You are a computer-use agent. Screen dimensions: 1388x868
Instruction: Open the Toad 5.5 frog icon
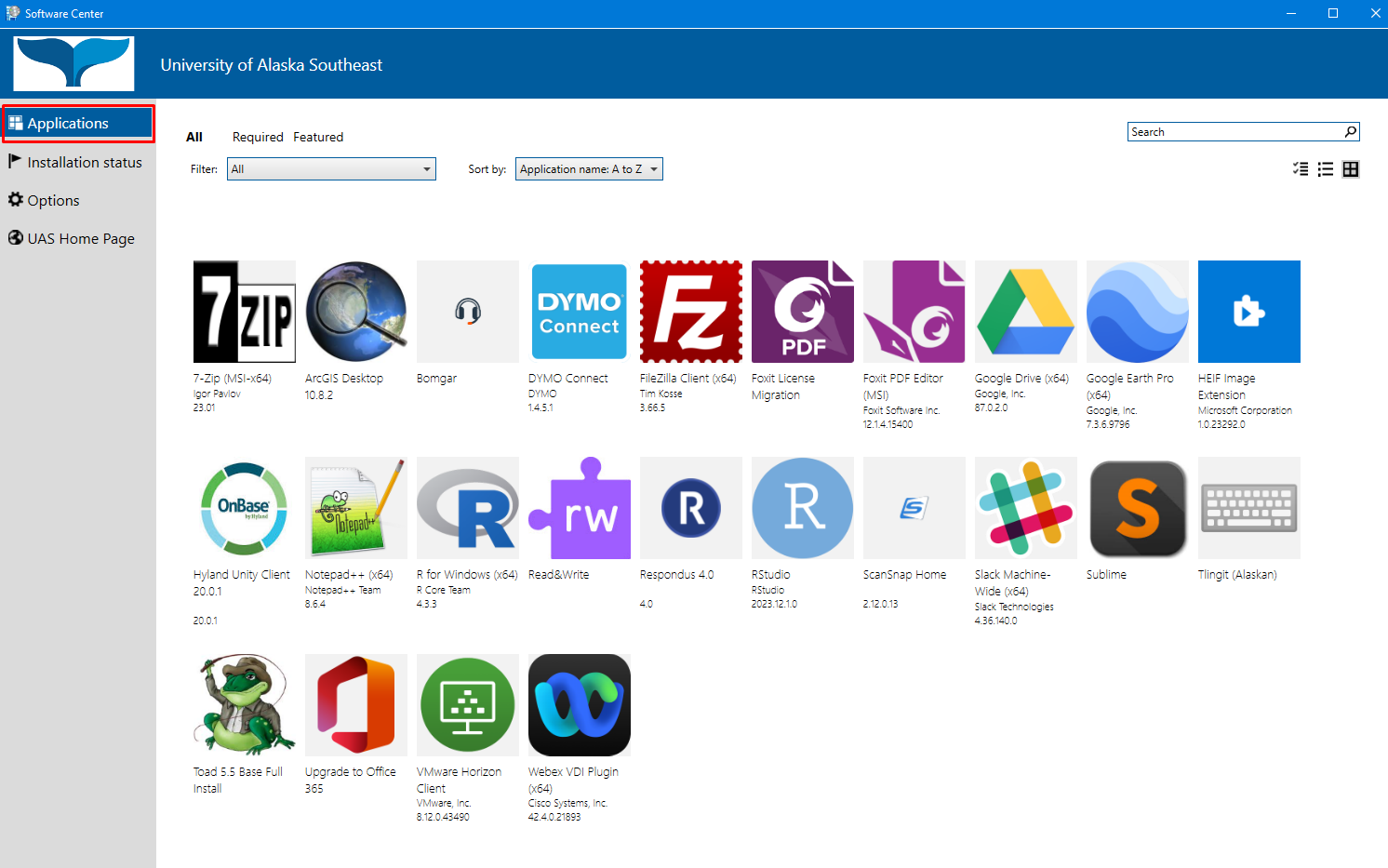click(x=244, y=705)
